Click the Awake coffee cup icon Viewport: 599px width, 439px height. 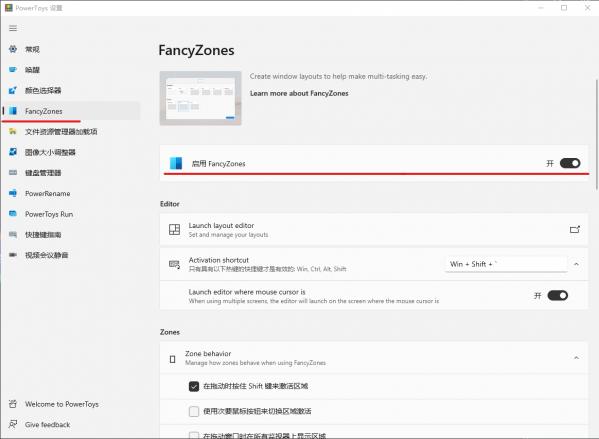click(13, 70)
